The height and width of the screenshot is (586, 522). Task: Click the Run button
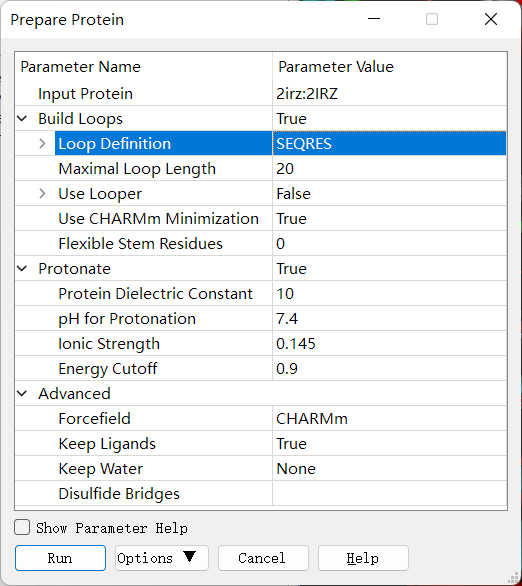tap(61, 558)
